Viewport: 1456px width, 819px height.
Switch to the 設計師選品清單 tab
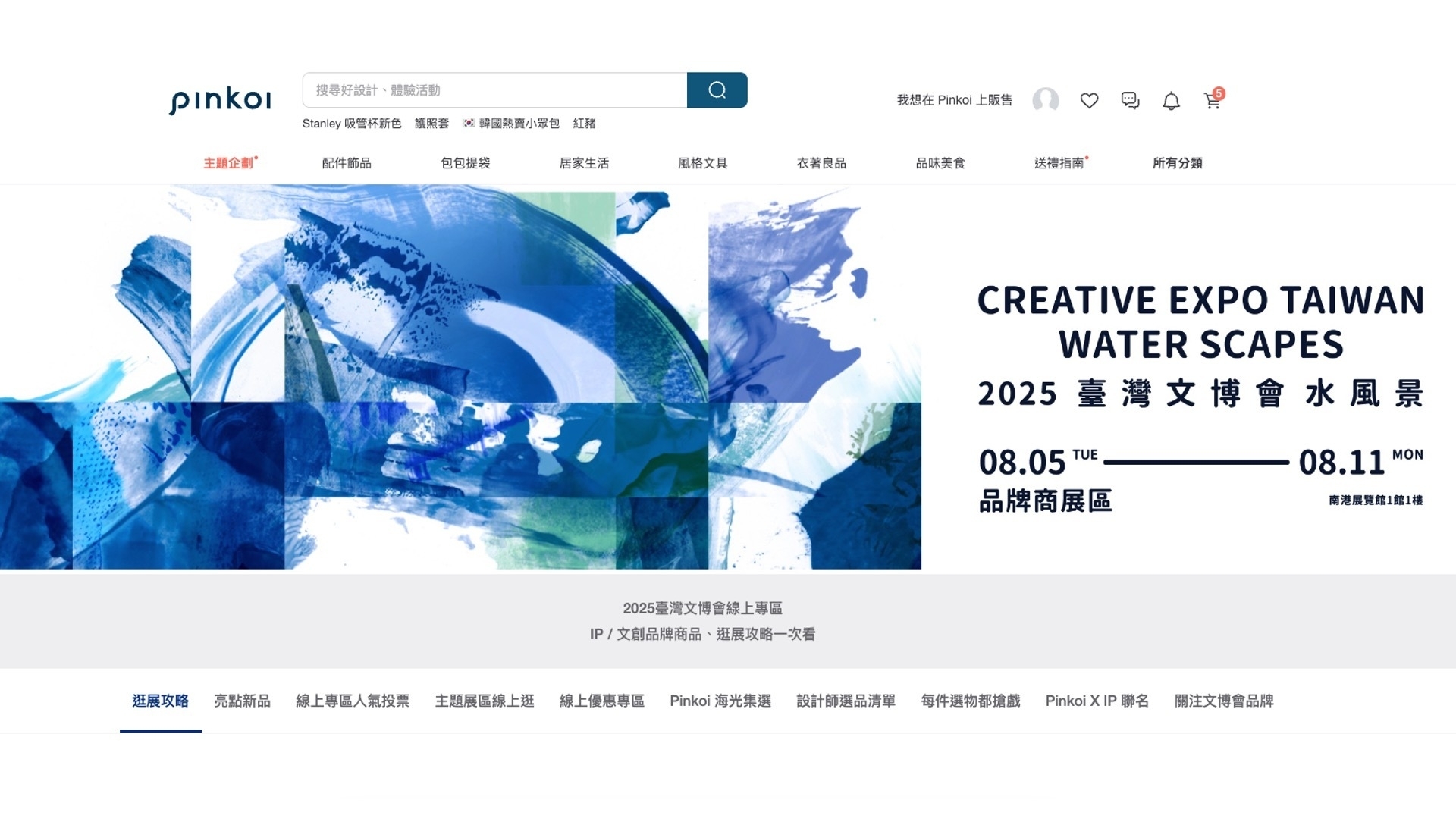pos(846,701)
